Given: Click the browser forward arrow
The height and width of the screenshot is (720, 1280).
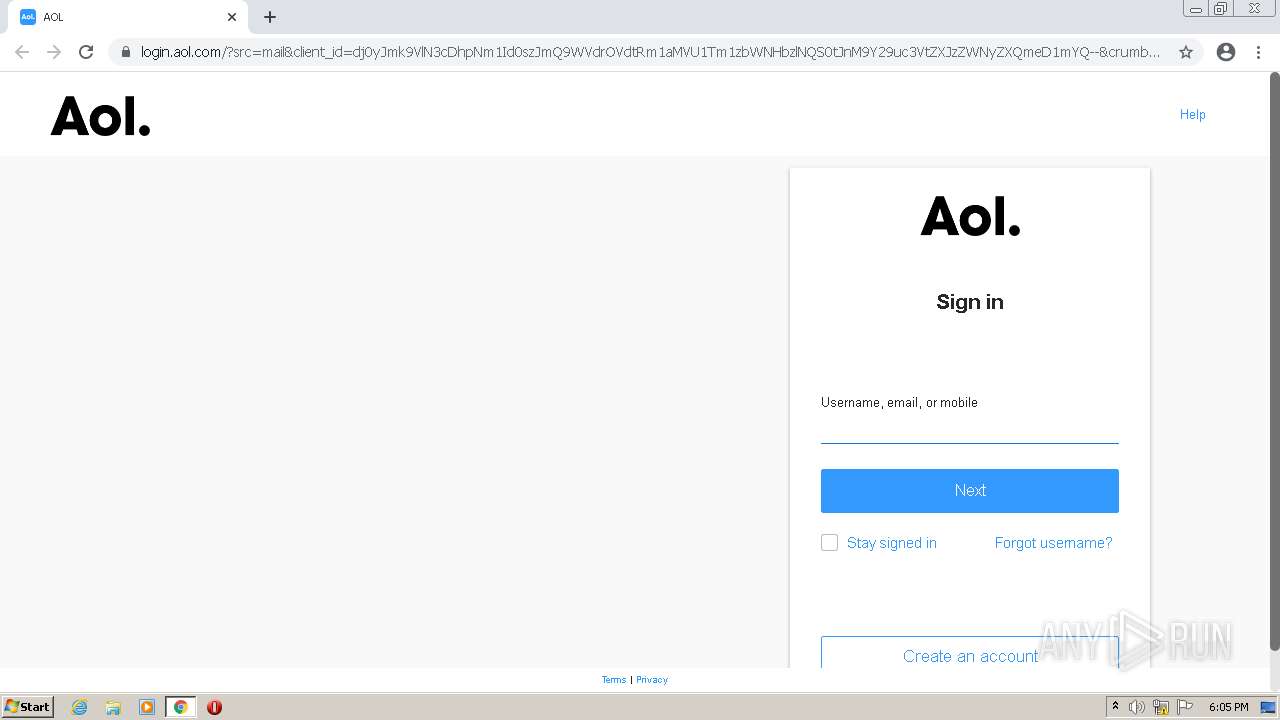Looking at the screenshot, I should [54, 52].
